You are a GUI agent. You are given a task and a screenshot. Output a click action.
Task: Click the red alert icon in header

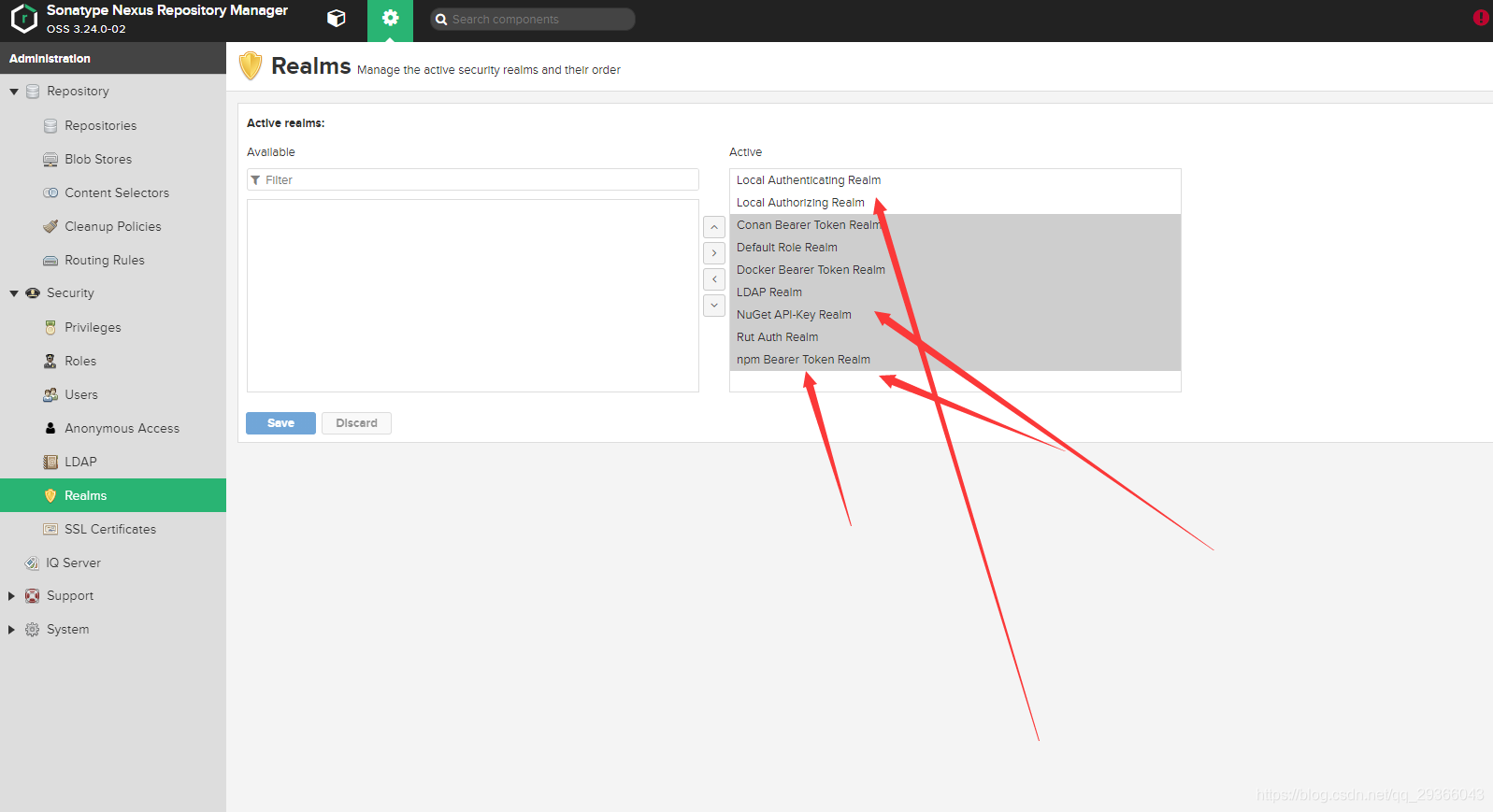pyautogui.click(x=1481, y=18)
